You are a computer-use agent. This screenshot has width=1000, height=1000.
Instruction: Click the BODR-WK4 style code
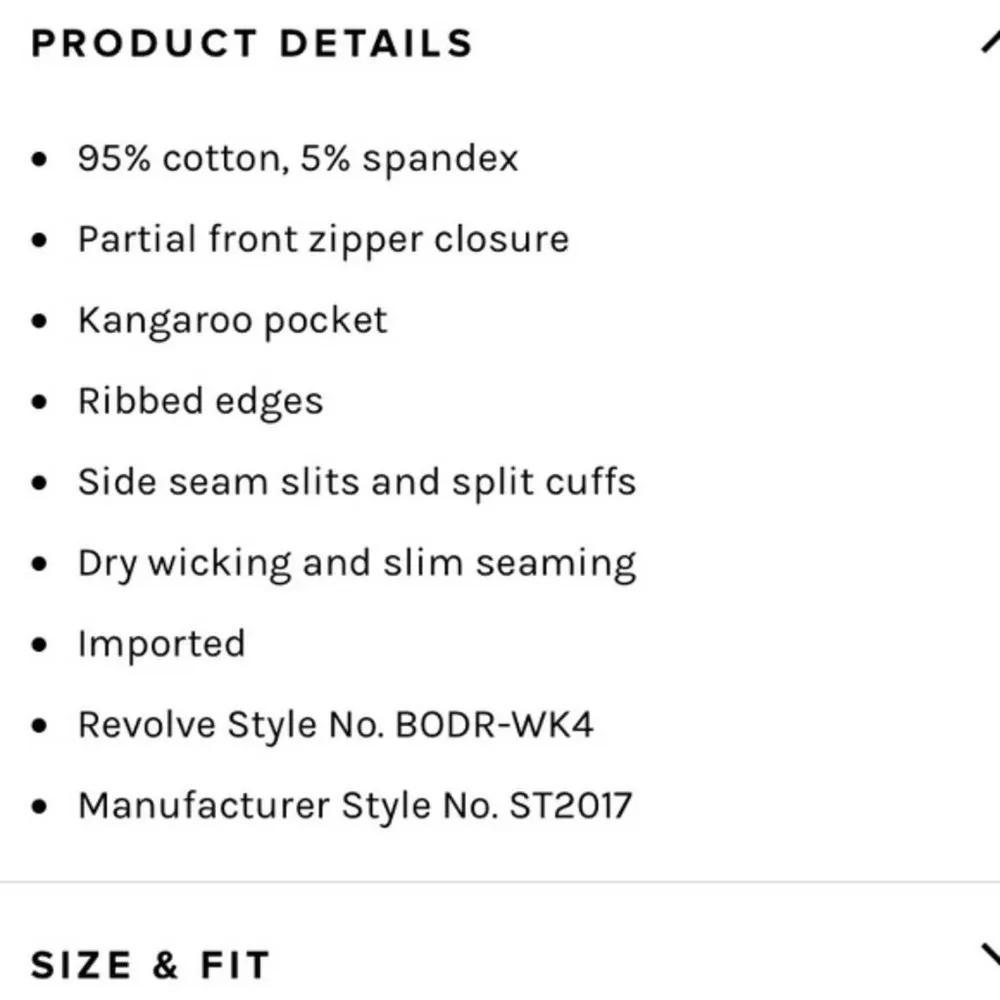tap(495, 724)
